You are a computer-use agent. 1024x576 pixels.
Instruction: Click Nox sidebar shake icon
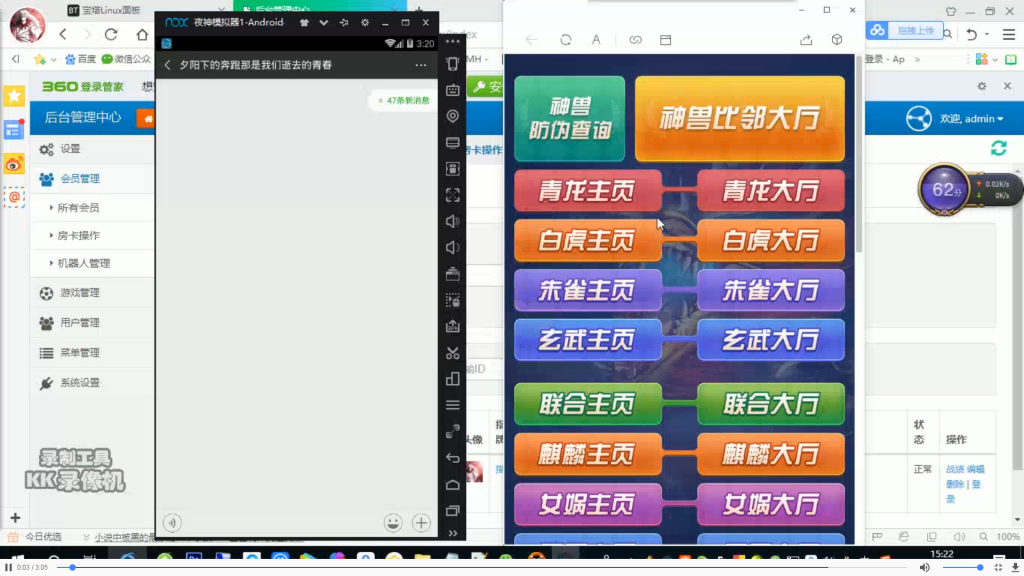(453, 63)
